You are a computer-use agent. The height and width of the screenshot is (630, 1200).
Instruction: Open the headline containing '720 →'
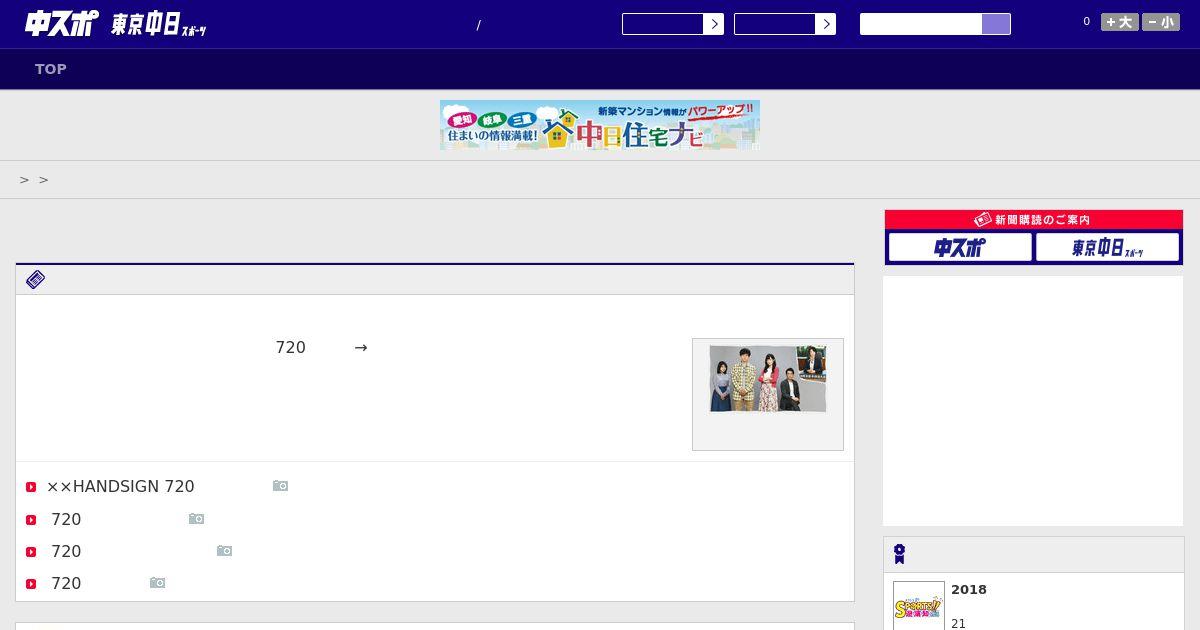click(322, 347)
